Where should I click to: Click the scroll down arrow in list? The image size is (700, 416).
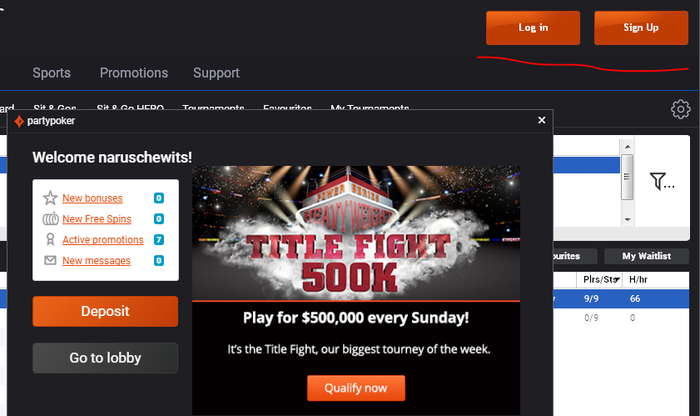coord(627,220)
